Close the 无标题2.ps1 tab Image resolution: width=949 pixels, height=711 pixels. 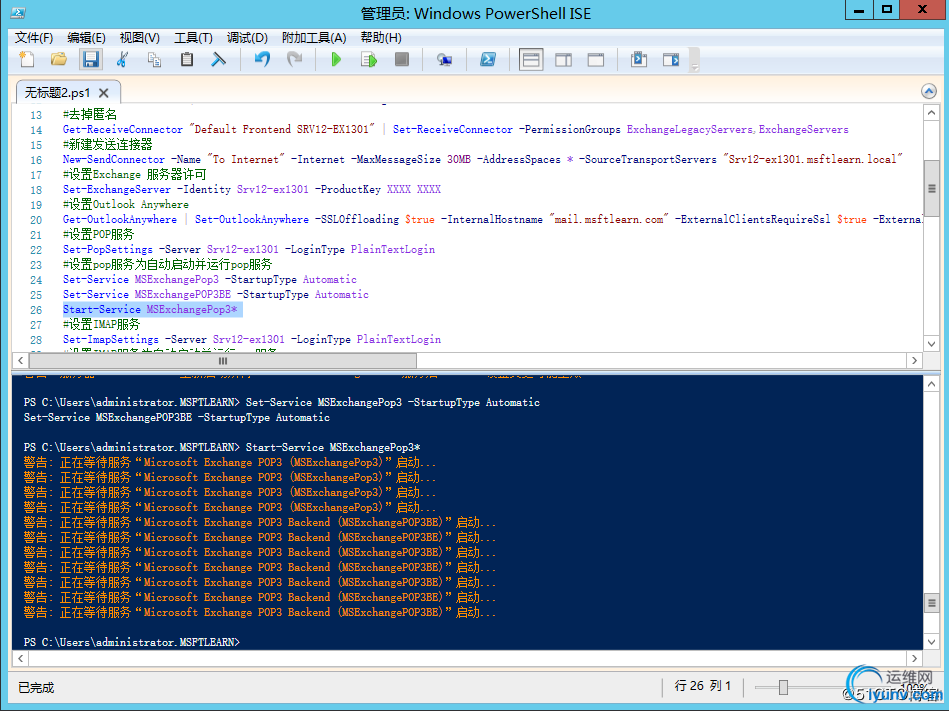103,93
